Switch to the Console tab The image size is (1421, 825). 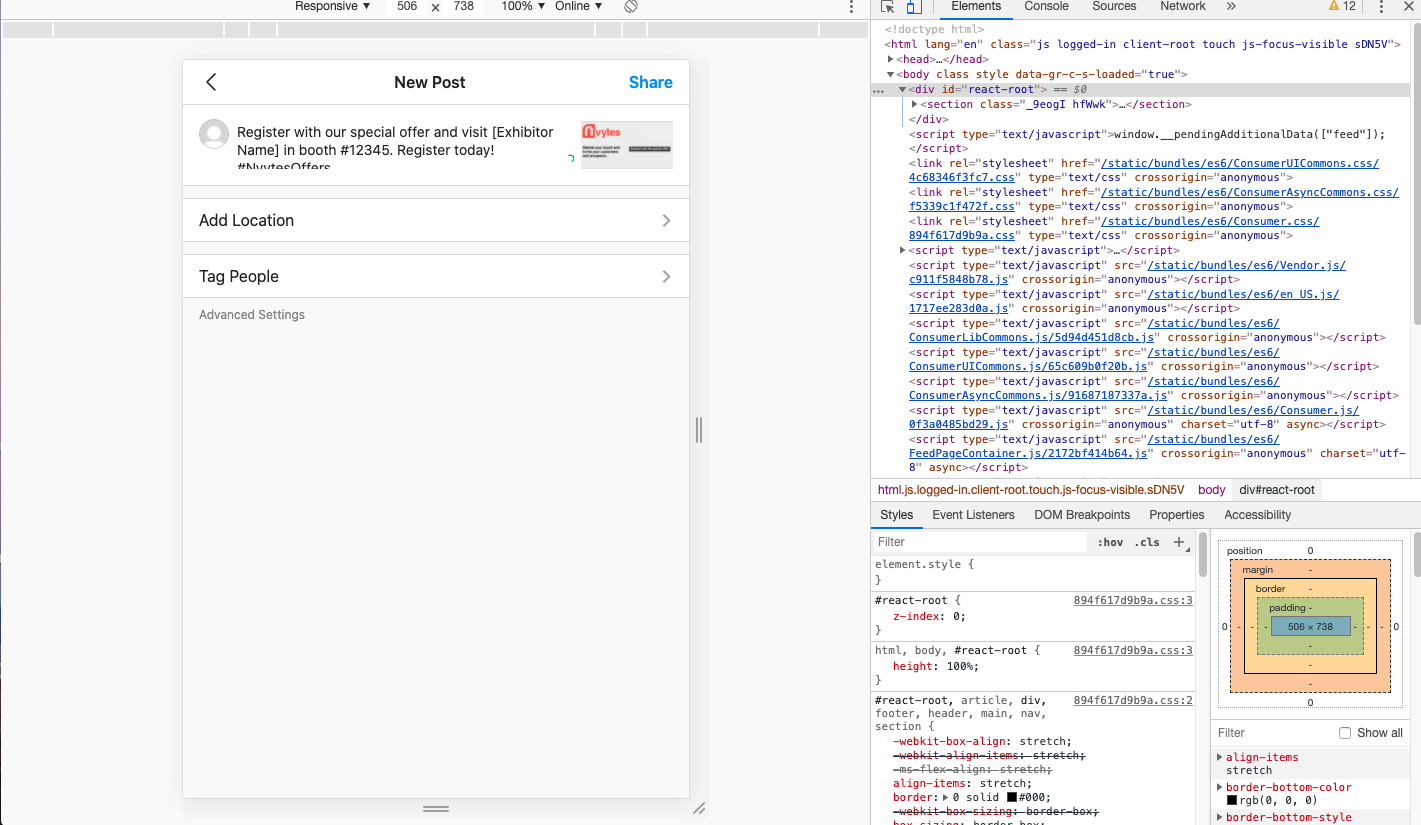pos(1046,7)
